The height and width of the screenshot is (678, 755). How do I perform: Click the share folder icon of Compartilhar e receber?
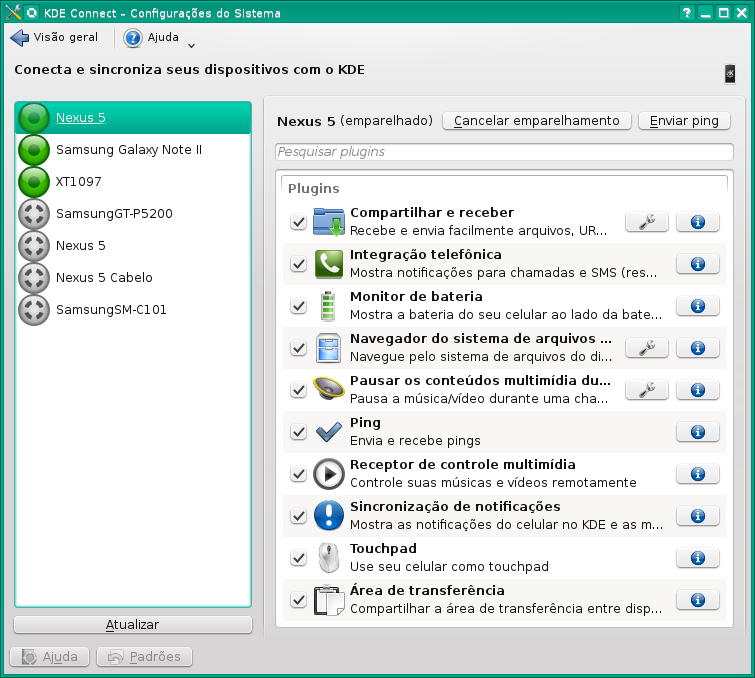(x=328, y=222)
